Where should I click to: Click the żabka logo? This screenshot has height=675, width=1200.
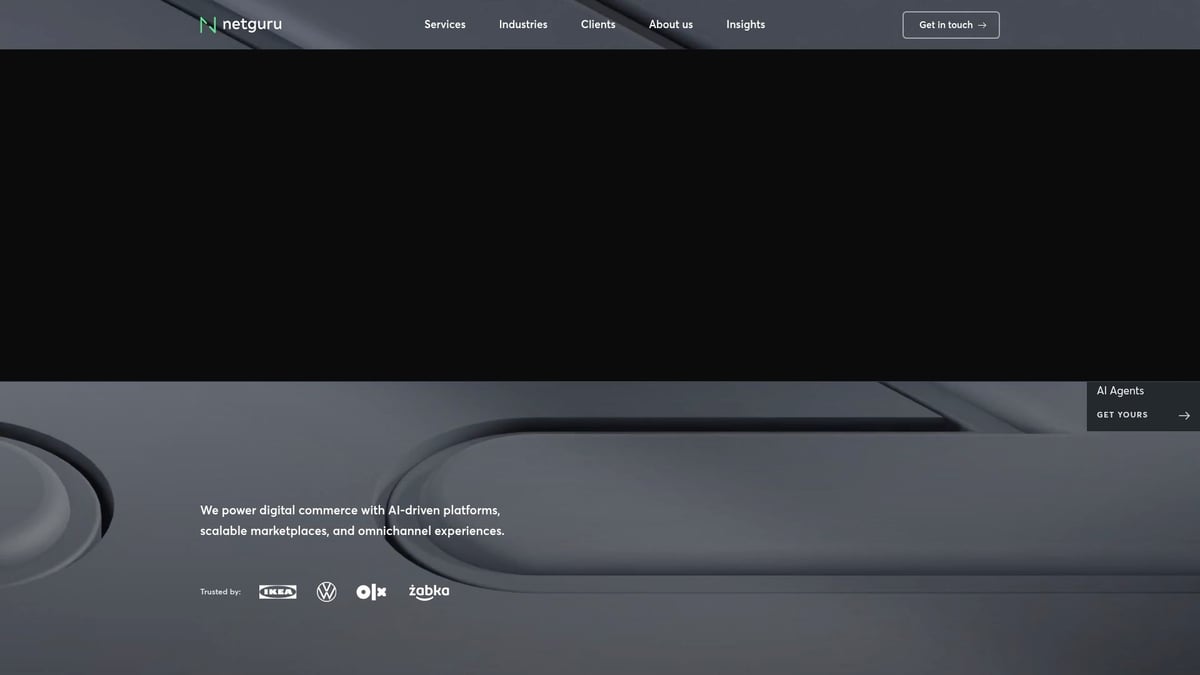pyautogui.click(x=429, y=592)
